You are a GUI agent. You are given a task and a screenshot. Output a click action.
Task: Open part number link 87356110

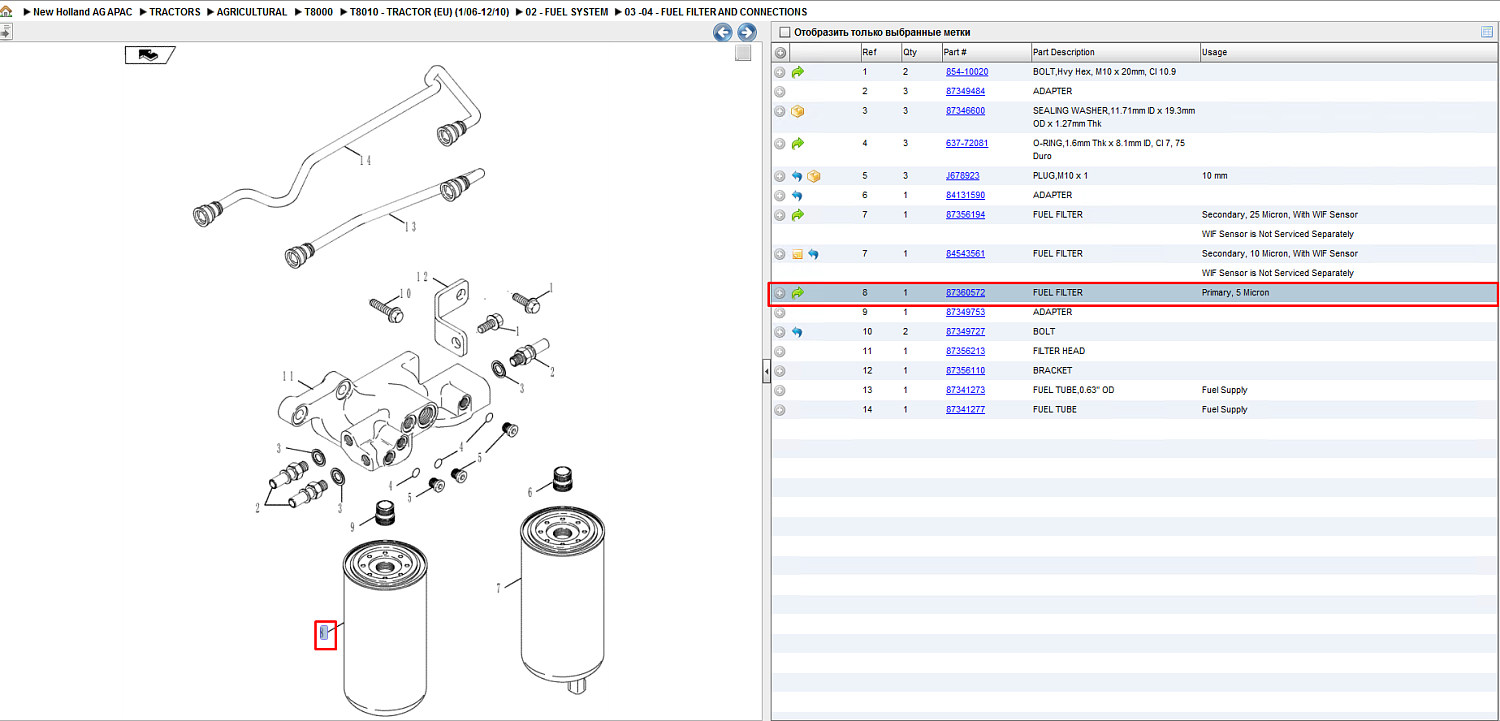coord(965,371)
